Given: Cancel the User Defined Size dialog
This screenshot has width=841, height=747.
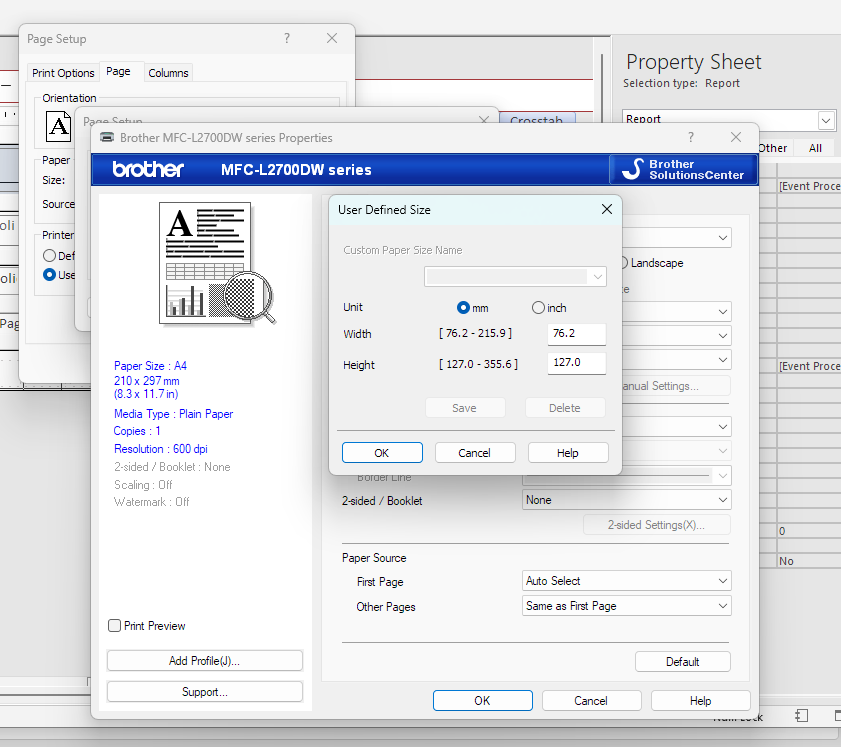Looking at the screenshot, I should [475, 453].
